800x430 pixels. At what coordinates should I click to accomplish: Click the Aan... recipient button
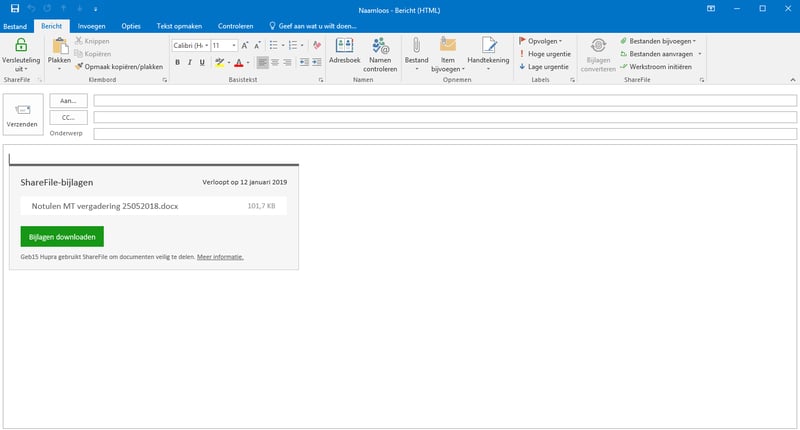[68, 101]
